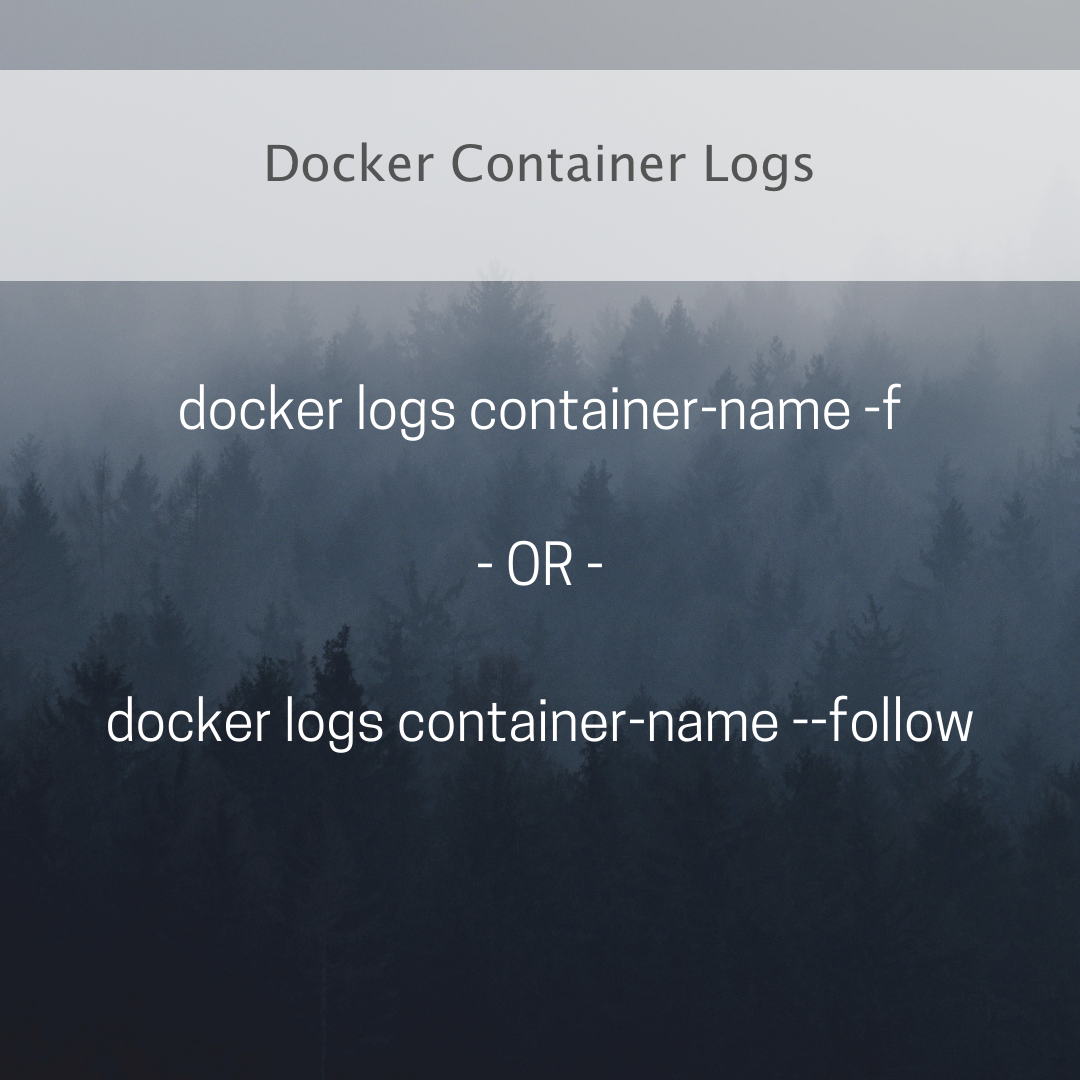Viewport: 1080px width, 1080px height.
Task: Click the white title banner's empty left side
Action: click(x=124, y=175)
